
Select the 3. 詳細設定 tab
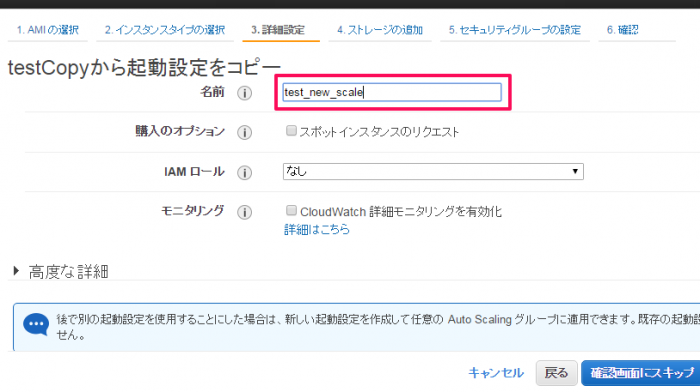278,30
